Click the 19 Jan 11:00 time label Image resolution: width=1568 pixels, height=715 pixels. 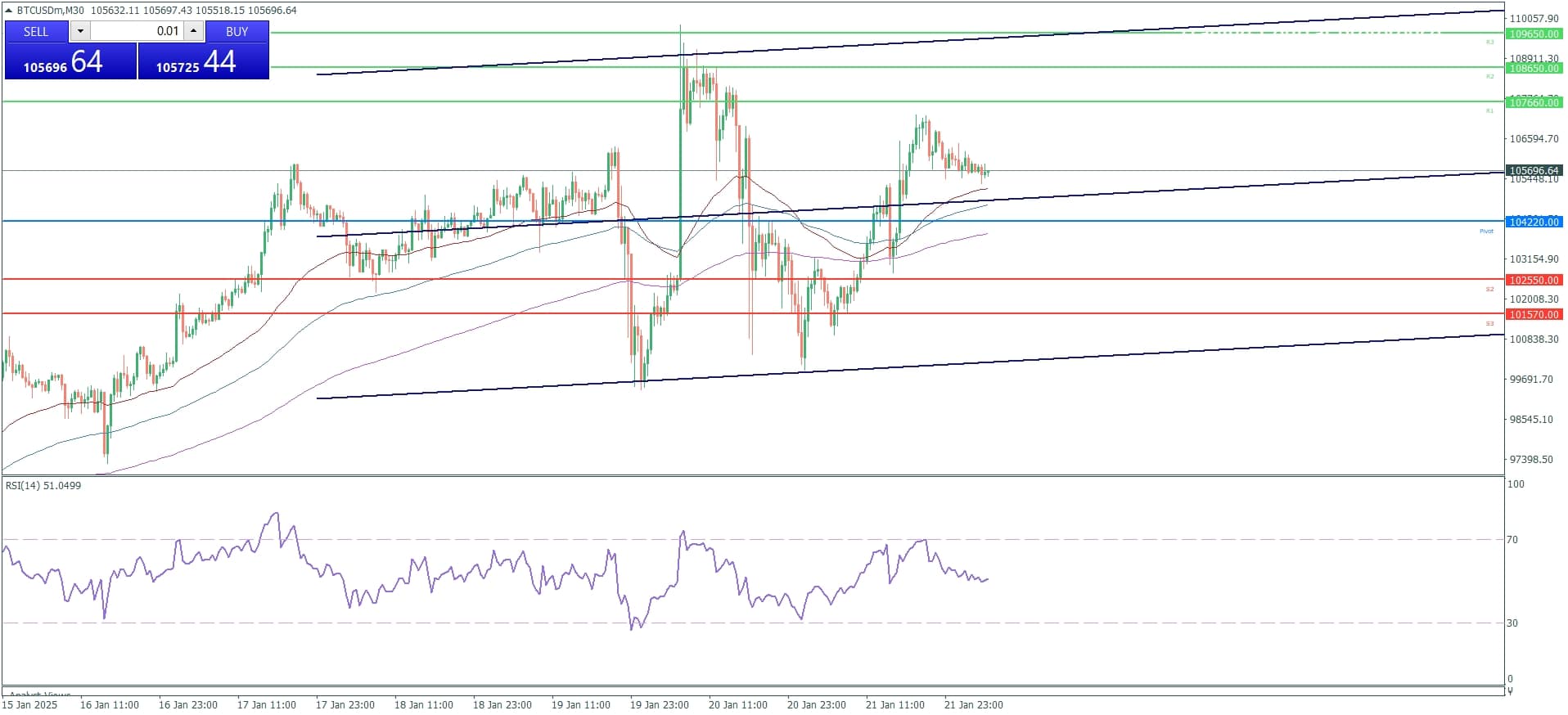tap(581, 705)
